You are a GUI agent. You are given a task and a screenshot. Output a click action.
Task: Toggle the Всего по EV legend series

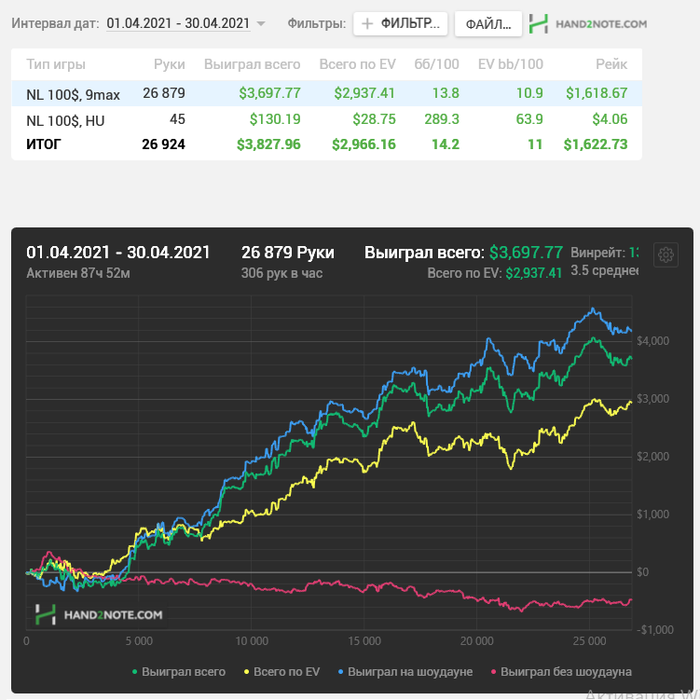pos(282,671)
